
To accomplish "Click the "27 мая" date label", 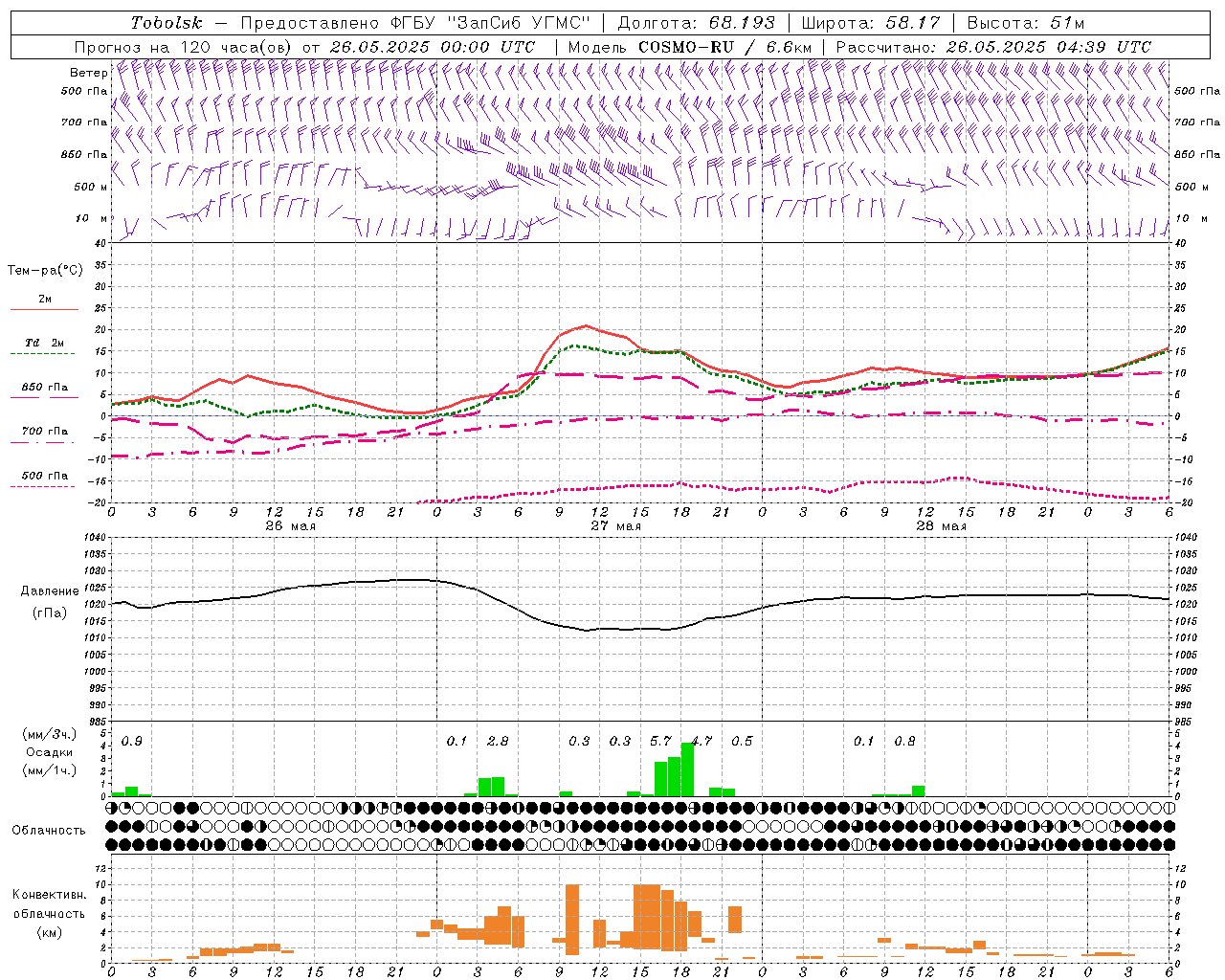I will [x=615, y=526].
